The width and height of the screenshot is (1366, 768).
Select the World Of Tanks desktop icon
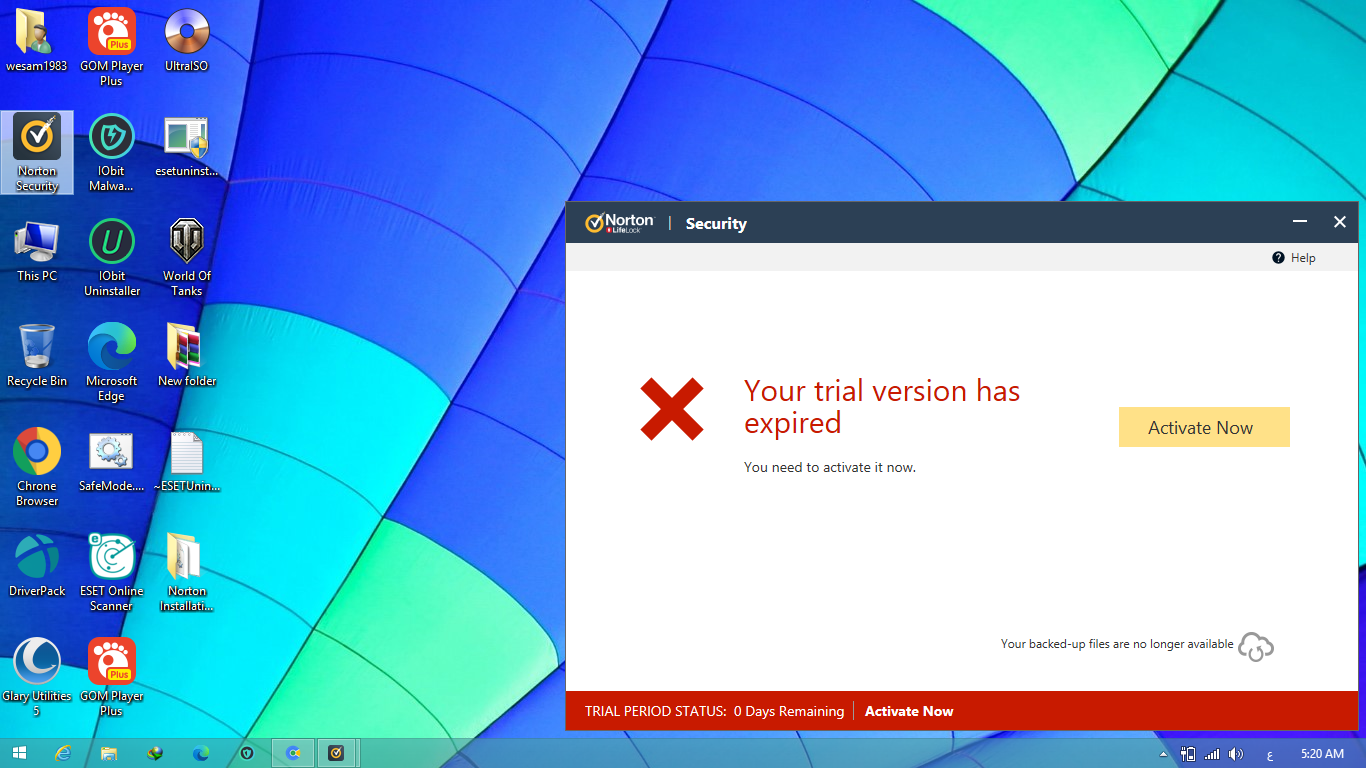[187, 257]
